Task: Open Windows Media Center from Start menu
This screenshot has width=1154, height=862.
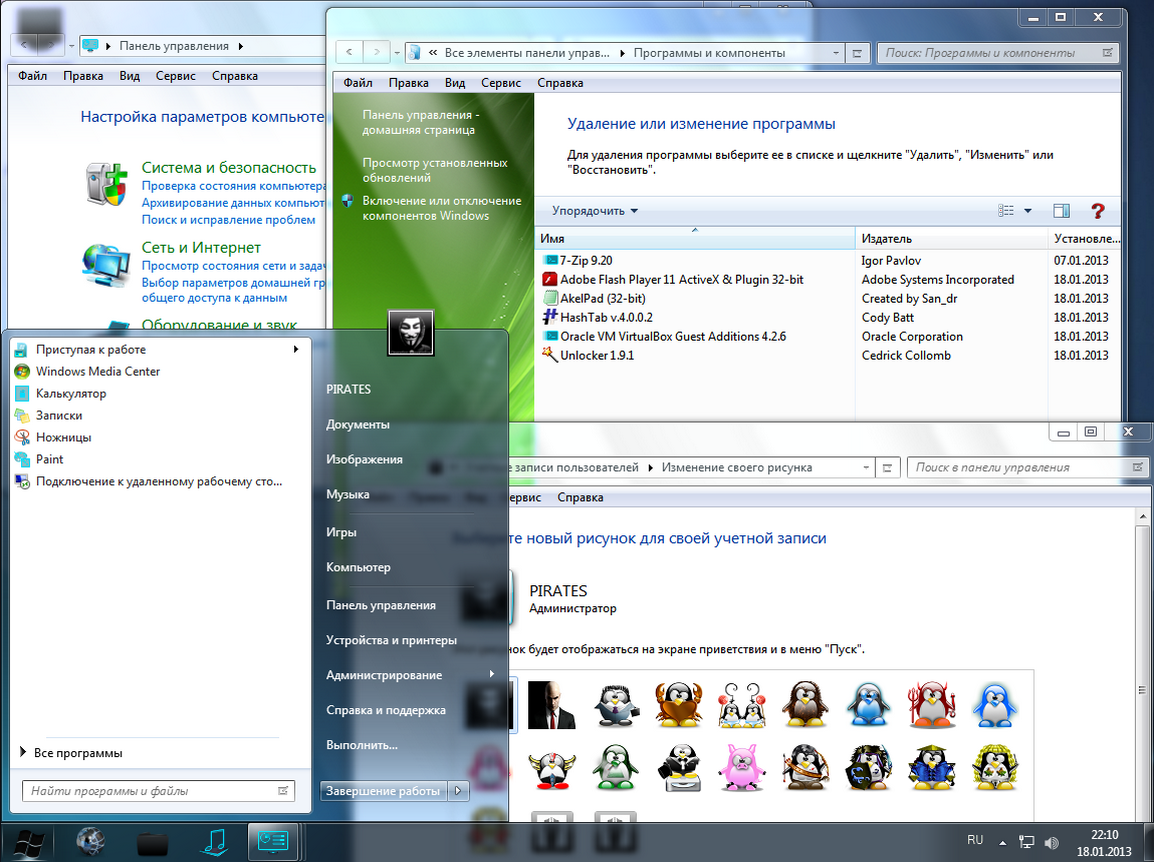Action: pos(97,371)
